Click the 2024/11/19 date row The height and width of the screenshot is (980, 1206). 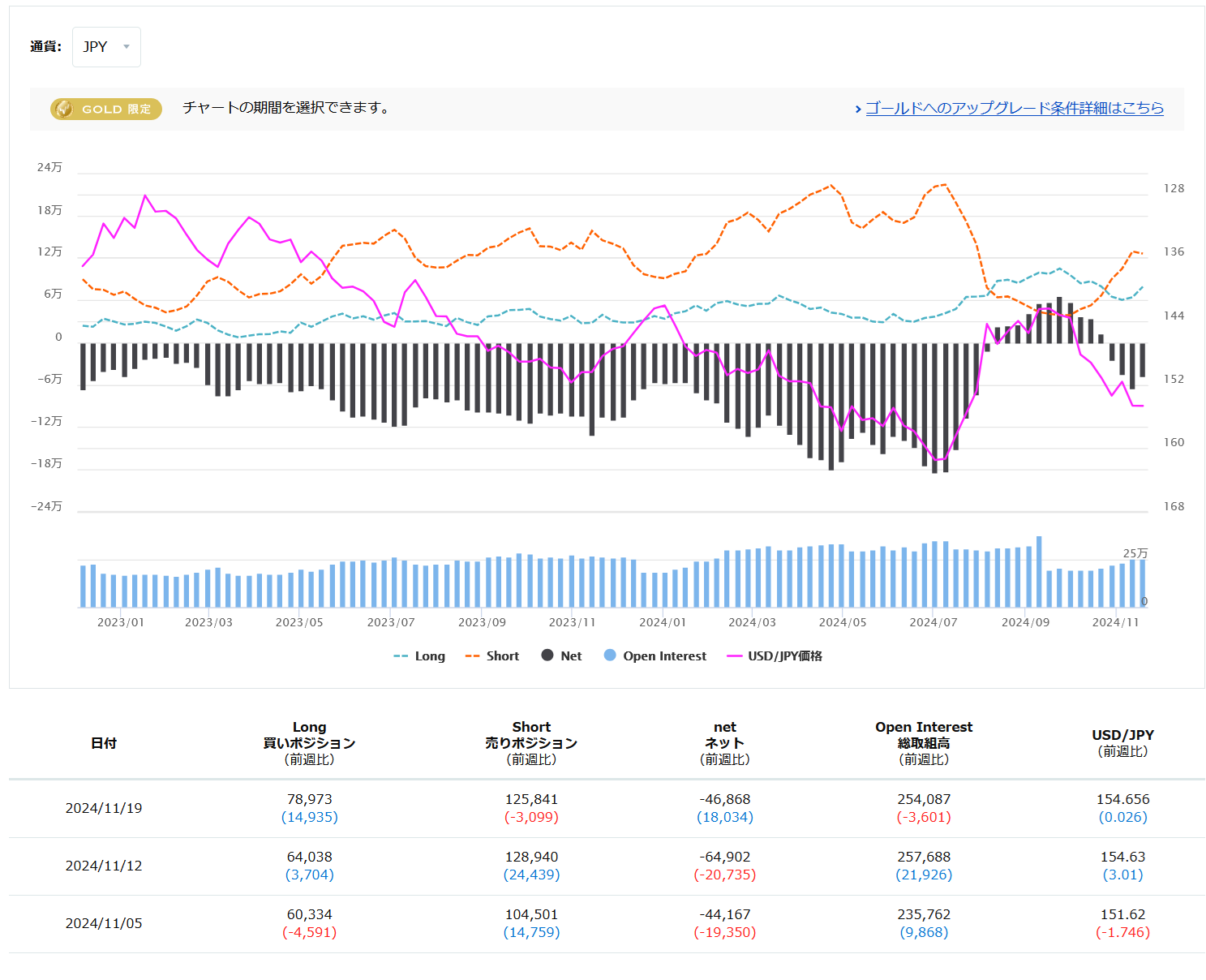(104, 808)
